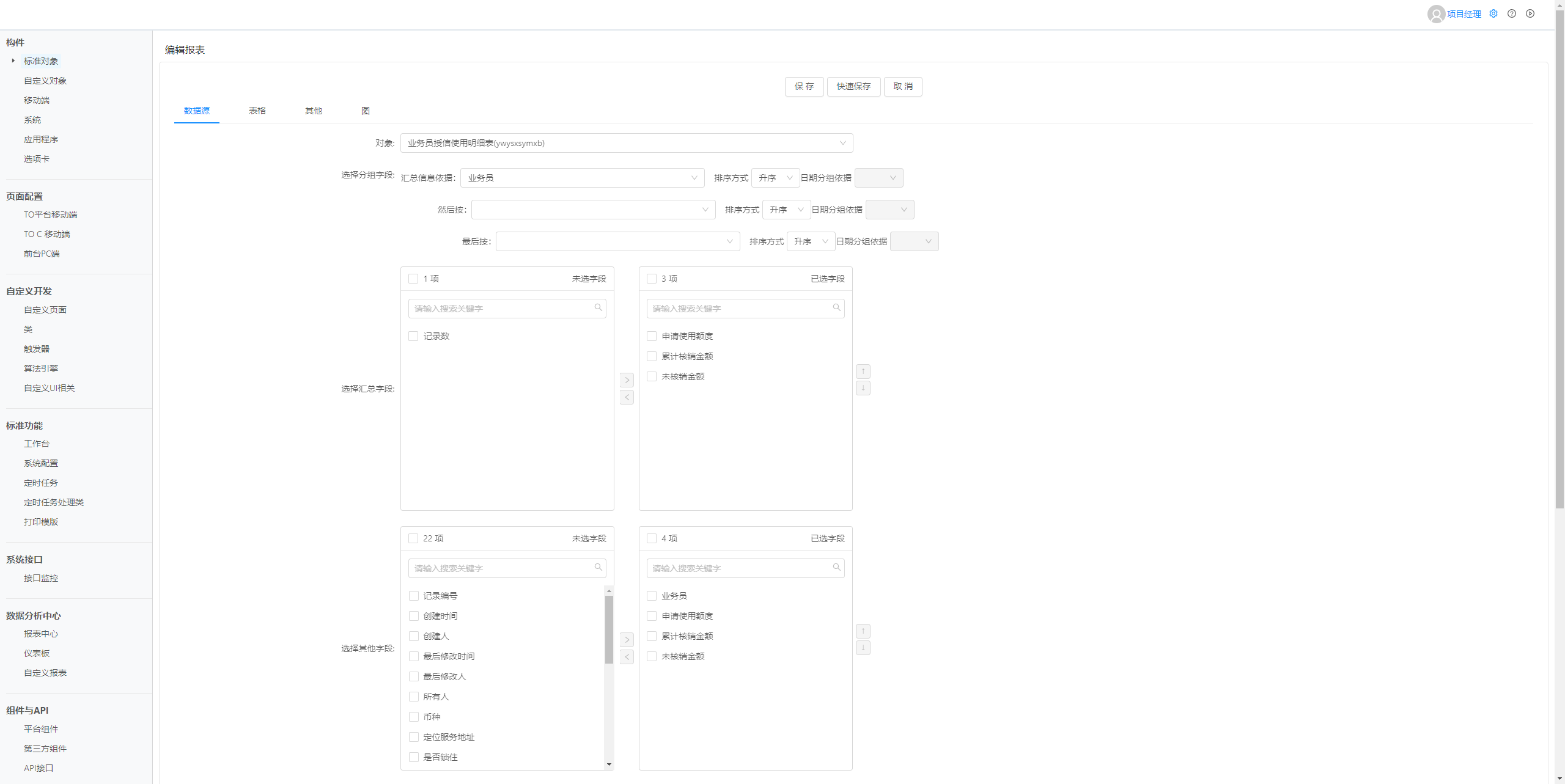Viewport: 1565px width, 784px height.
Task: Click move-right arrow in other fields transfer
Action: 627,640
